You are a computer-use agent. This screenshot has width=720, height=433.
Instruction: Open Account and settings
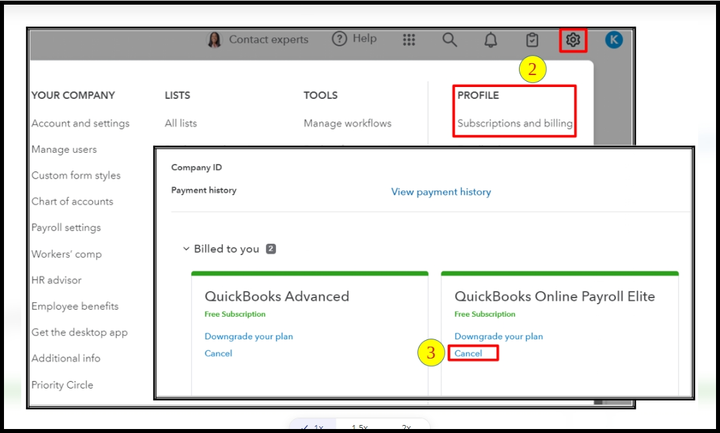point(80,123)
